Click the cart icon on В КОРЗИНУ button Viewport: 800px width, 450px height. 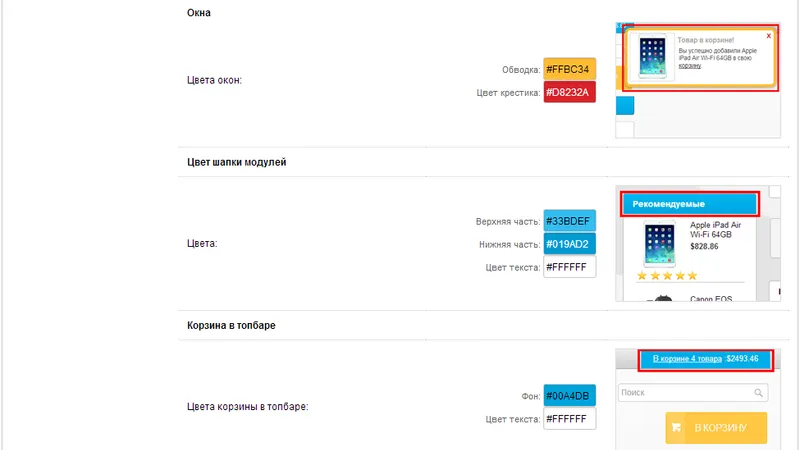pos(677,428)
